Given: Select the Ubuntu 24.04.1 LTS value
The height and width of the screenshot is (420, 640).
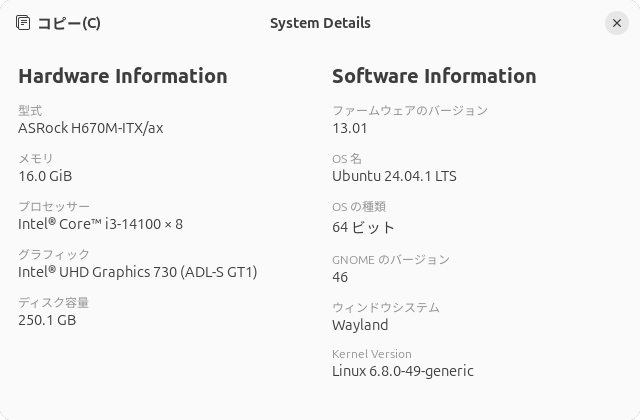Looking at the screenshot, I should 394,176.
